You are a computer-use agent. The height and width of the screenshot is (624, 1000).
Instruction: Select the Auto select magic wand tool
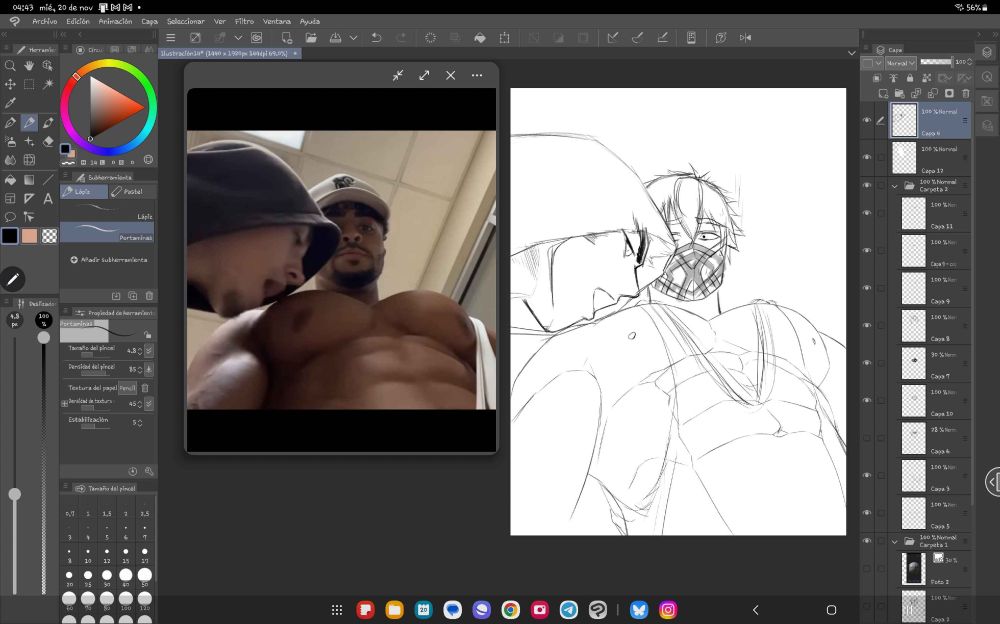click(x=48, y=84)
